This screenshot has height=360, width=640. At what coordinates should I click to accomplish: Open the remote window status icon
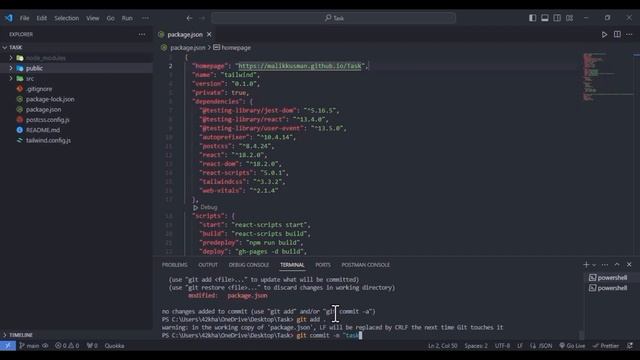coord(8,346)
